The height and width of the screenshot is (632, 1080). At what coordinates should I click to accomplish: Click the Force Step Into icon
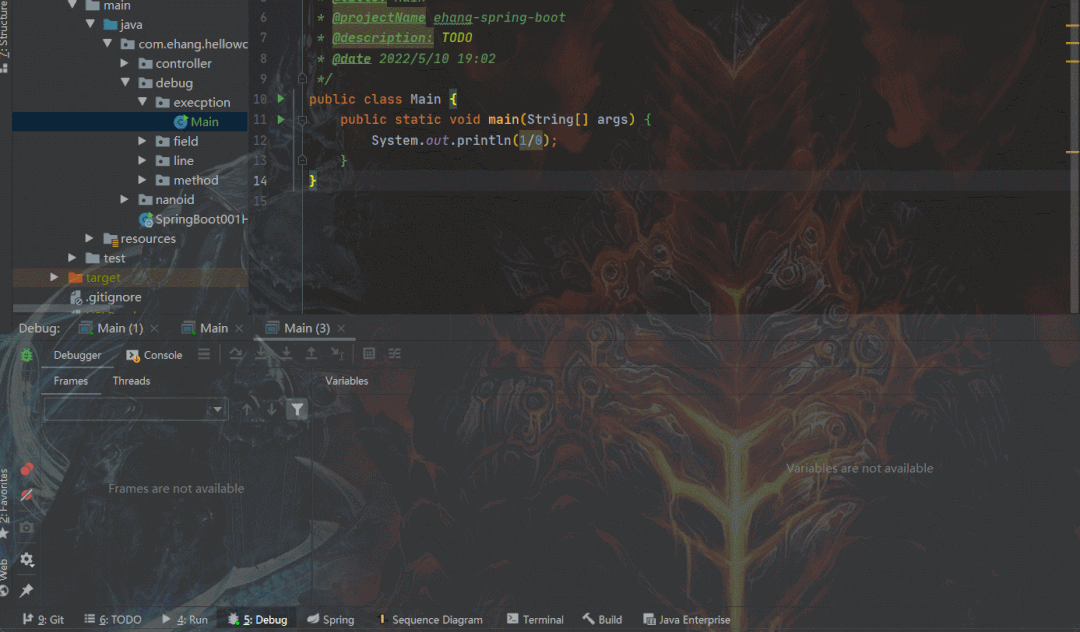tap(286, 354)
